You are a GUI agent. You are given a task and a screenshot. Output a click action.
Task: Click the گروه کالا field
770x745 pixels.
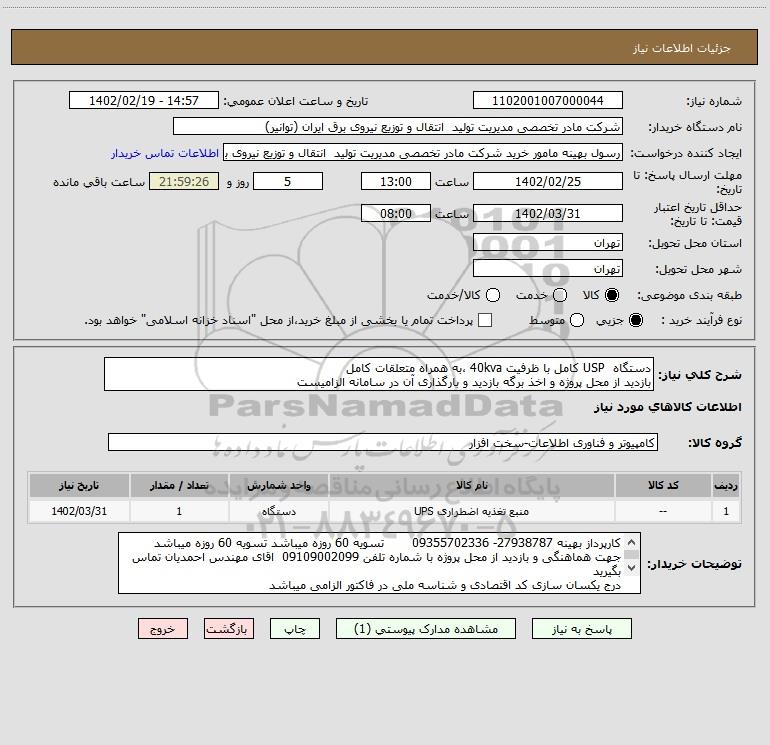383,442
